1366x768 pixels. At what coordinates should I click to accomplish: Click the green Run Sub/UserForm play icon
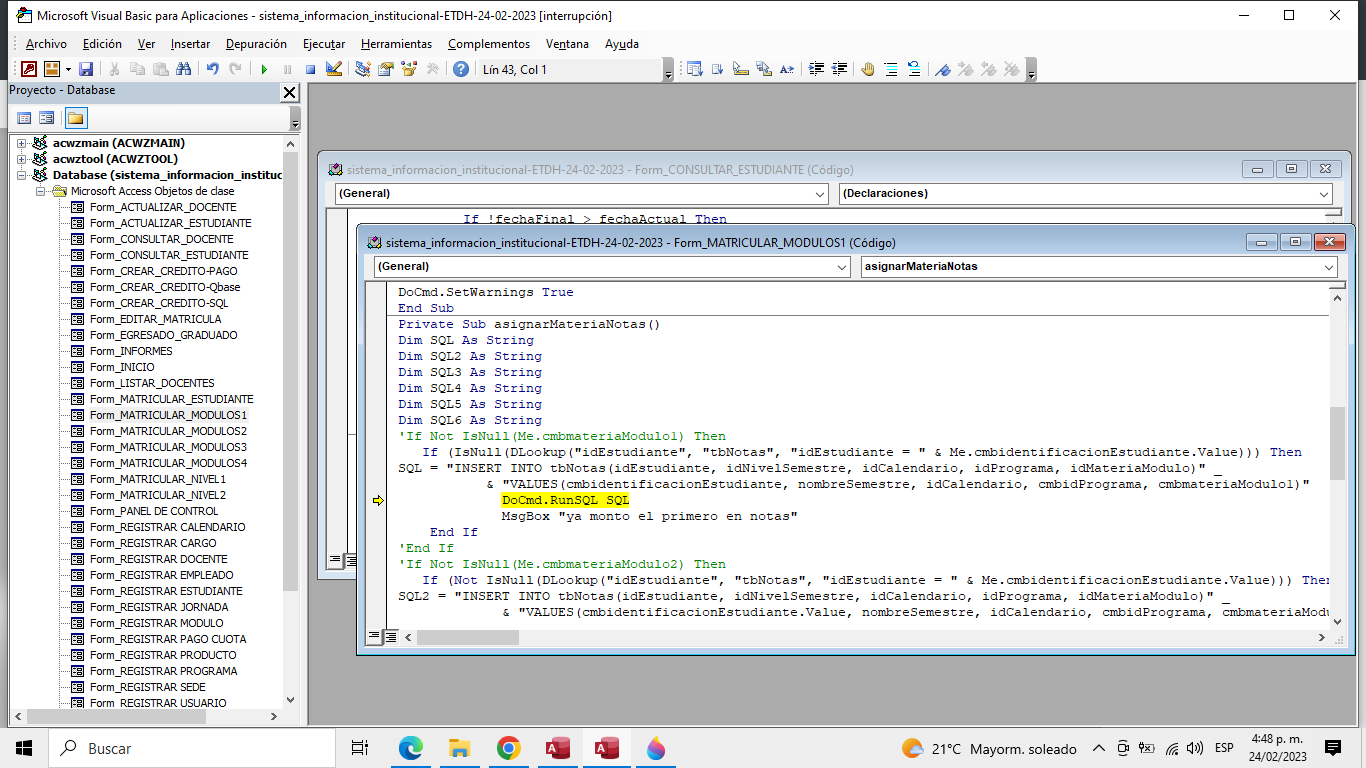click(264, 69)
